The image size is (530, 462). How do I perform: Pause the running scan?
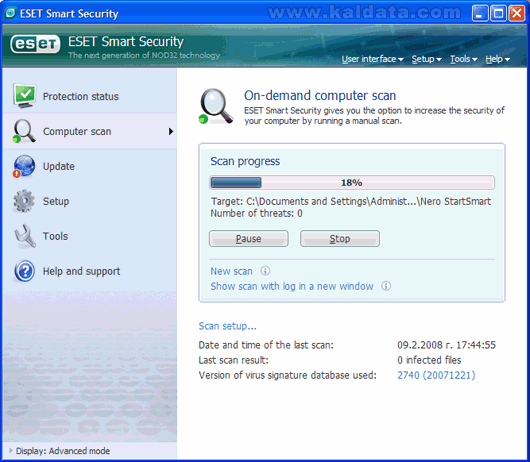249,239
